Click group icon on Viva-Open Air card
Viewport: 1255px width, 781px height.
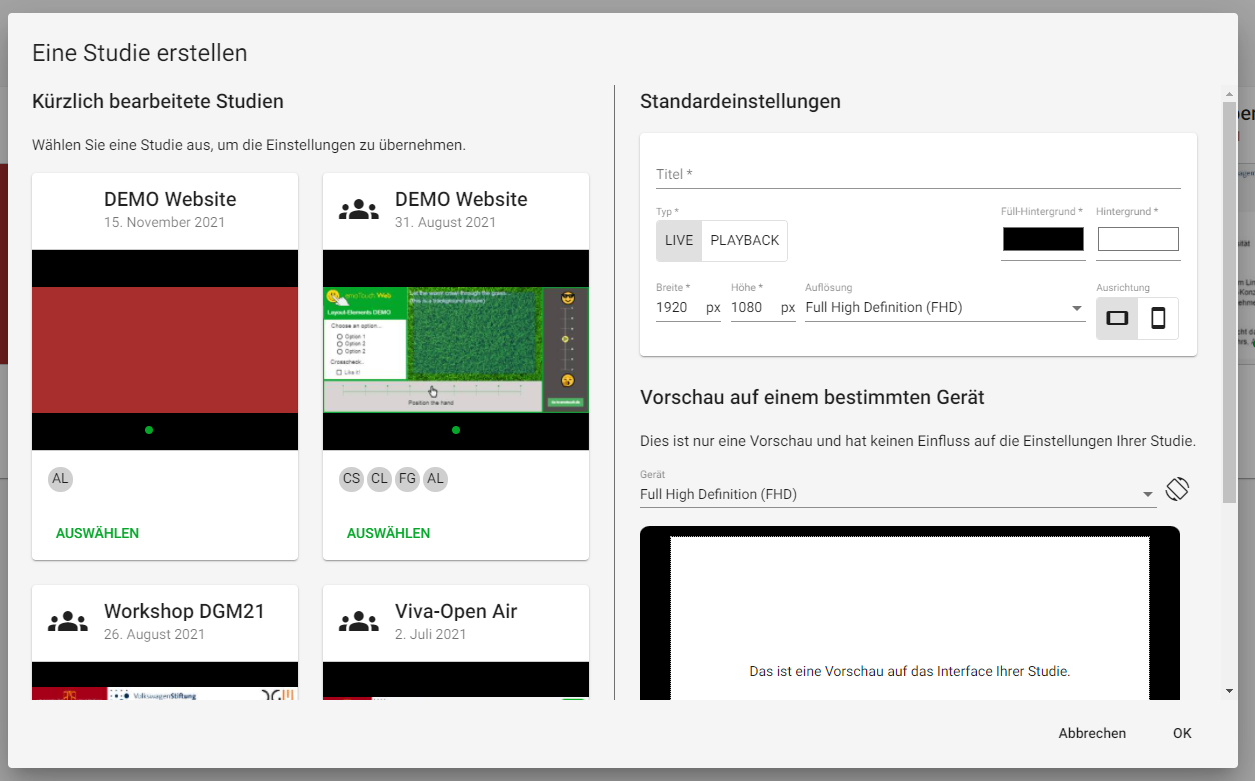pos(359,622)
